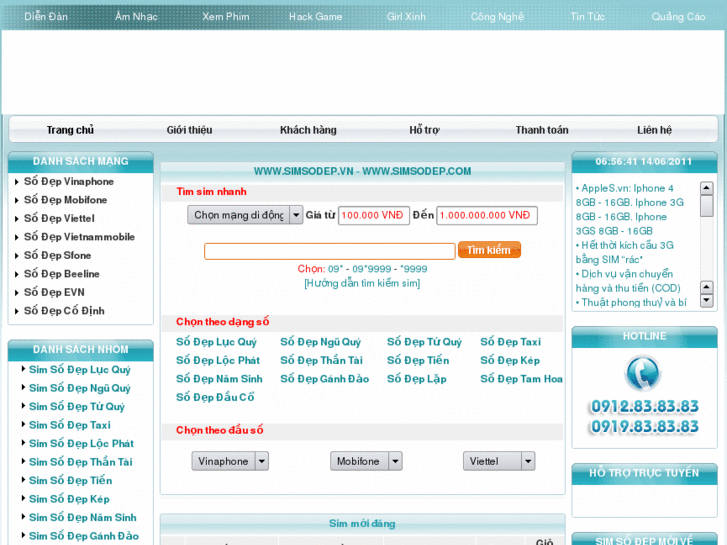
Task: Open Sim Số Đẹp Kép group
Action: [69, 500]
